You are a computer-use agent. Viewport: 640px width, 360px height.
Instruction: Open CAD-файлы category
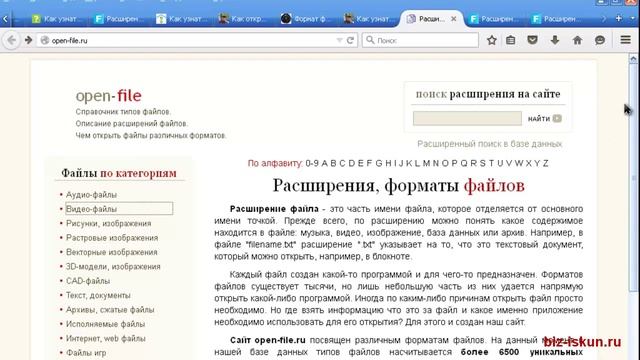click(x=88, y=281)
